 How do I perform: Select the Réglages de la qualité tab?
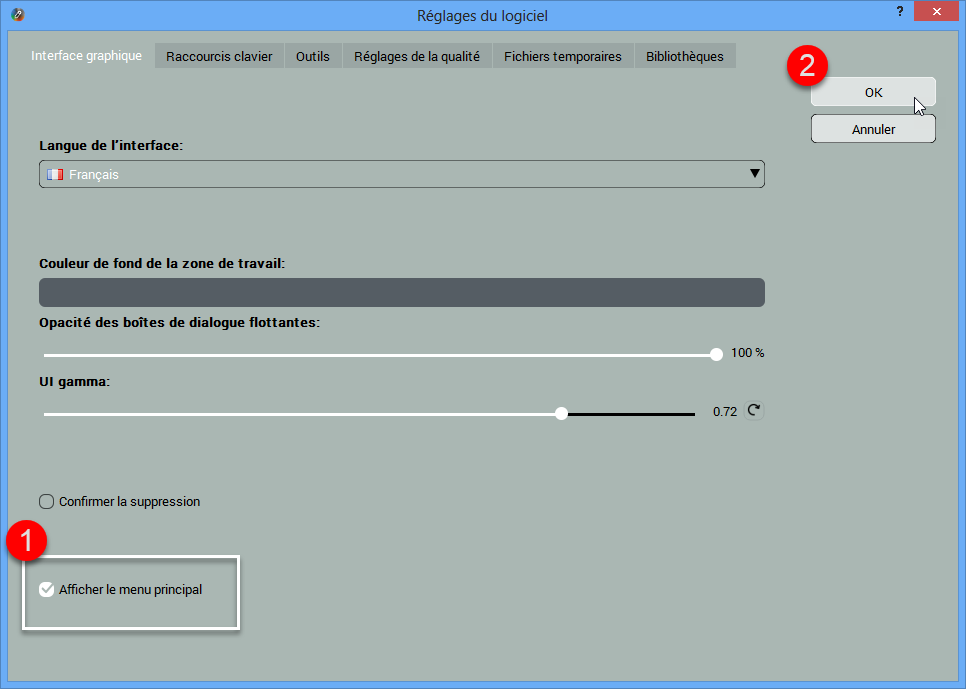[x=417, y=56]
